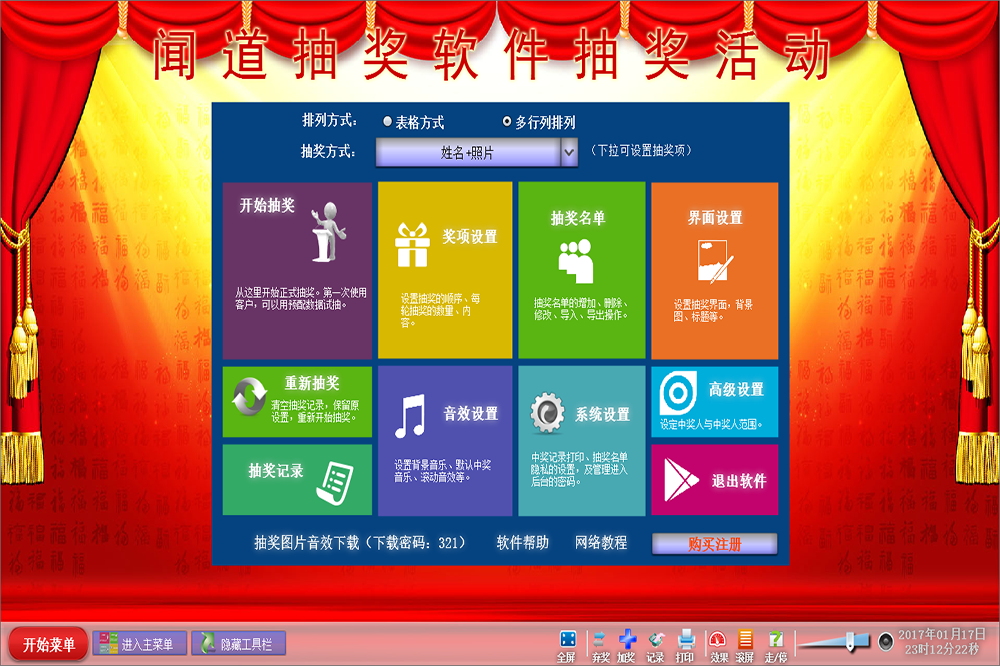The width and height of the screenshot is (1000, 666).
Task: Click the 购买注册 button
Action: pos(714,543)
